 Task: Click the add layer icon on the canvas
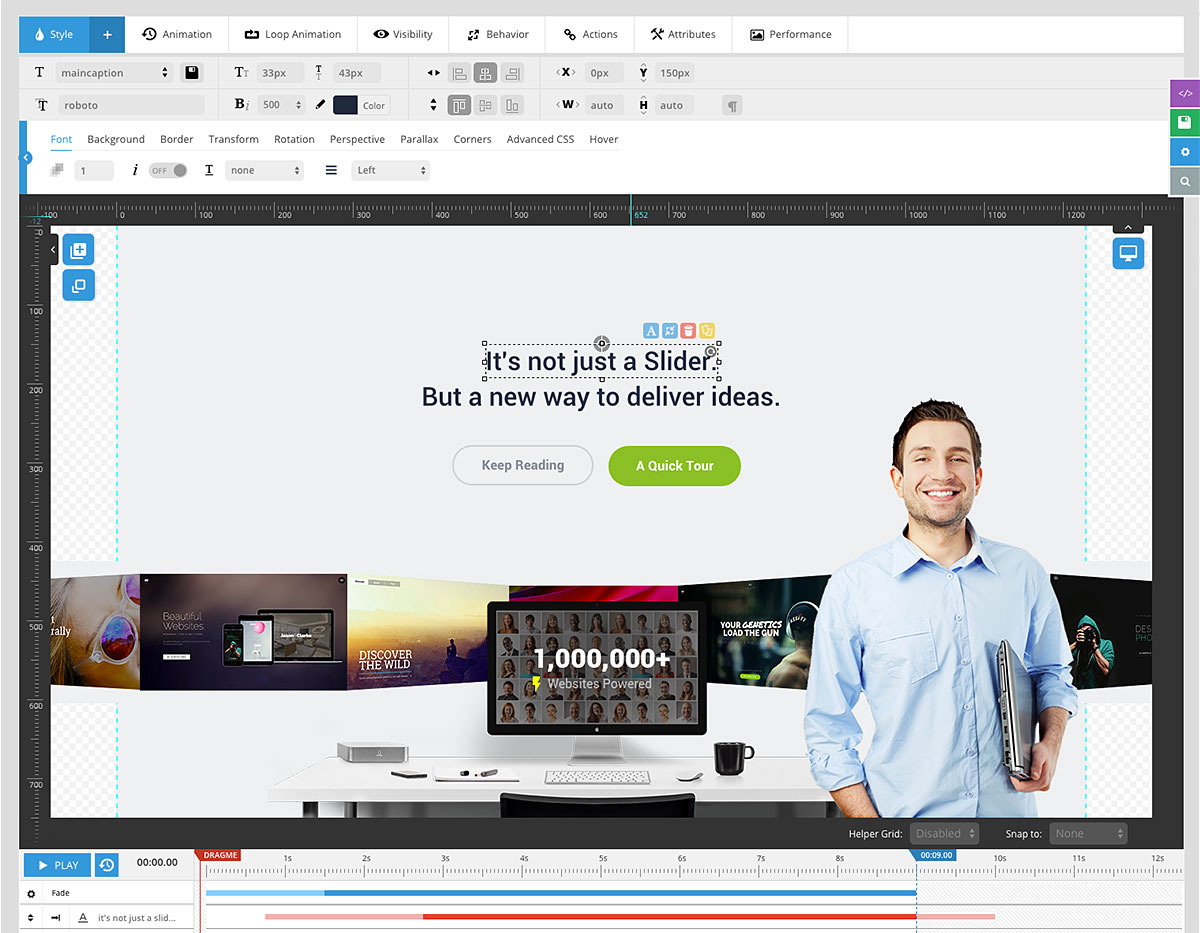coord(78,249)
